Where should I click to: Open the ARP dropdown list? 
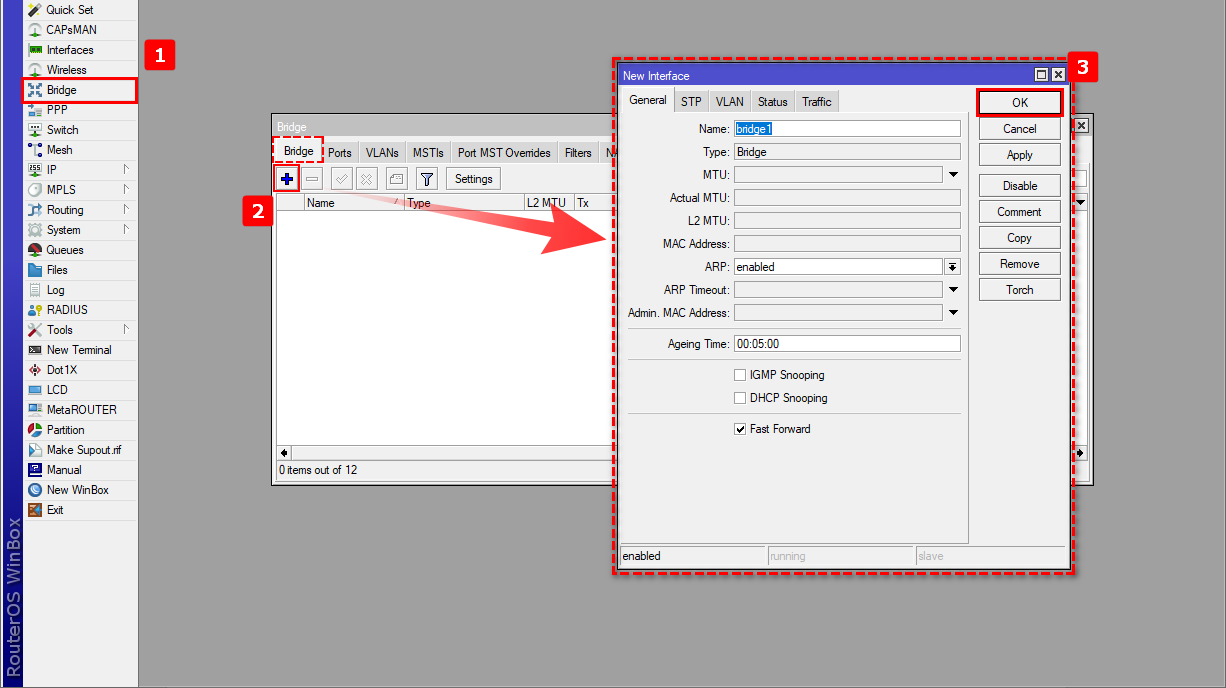tap(953, 267)
